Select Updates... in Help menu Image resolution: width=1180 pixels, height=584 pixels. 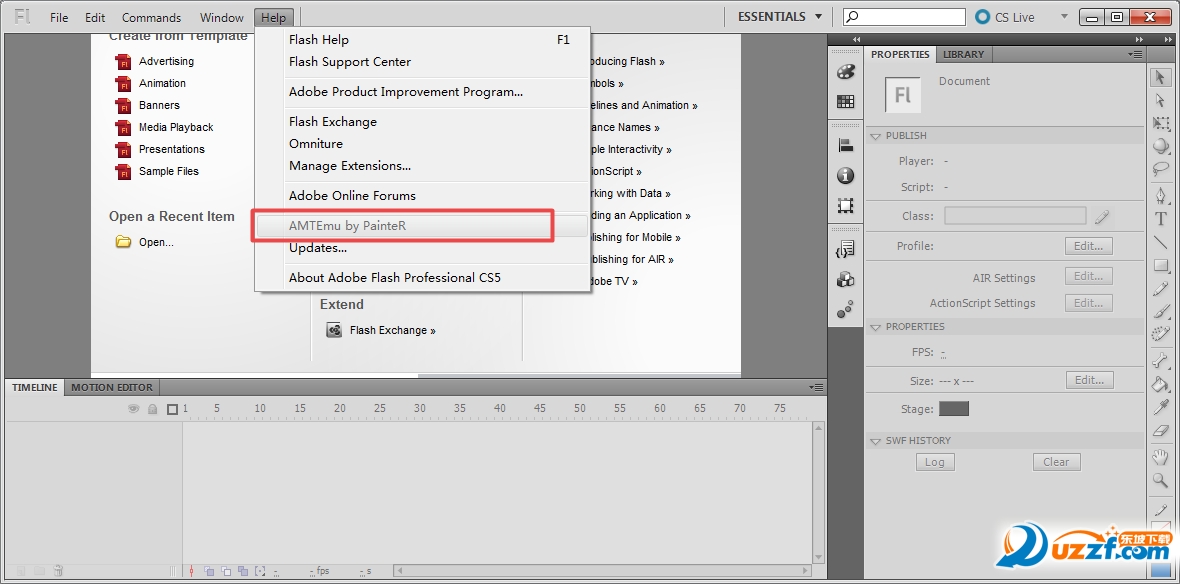tap(422, 248)
